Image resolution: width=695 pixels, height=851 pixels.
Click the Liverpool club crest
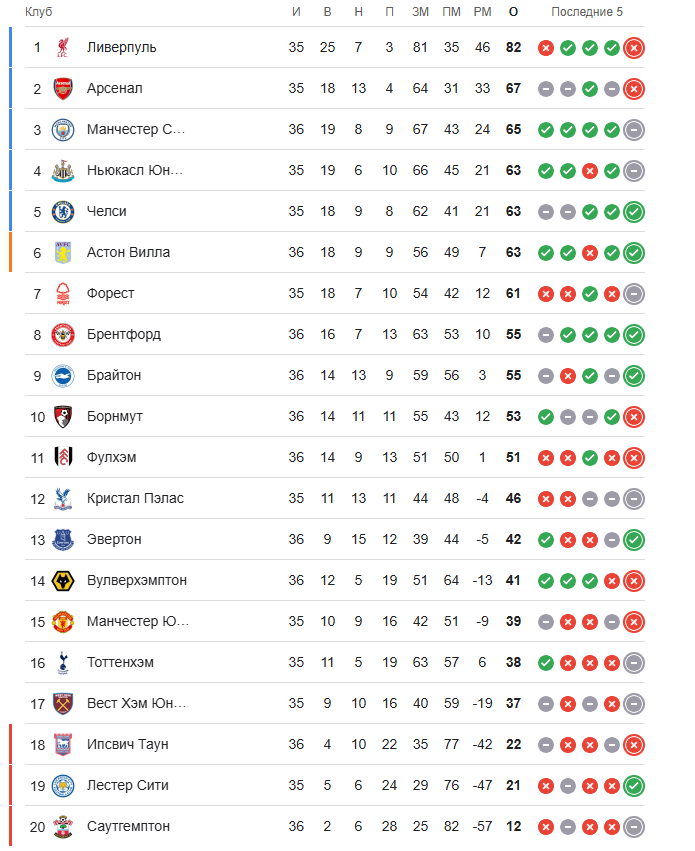coord(63,47)
